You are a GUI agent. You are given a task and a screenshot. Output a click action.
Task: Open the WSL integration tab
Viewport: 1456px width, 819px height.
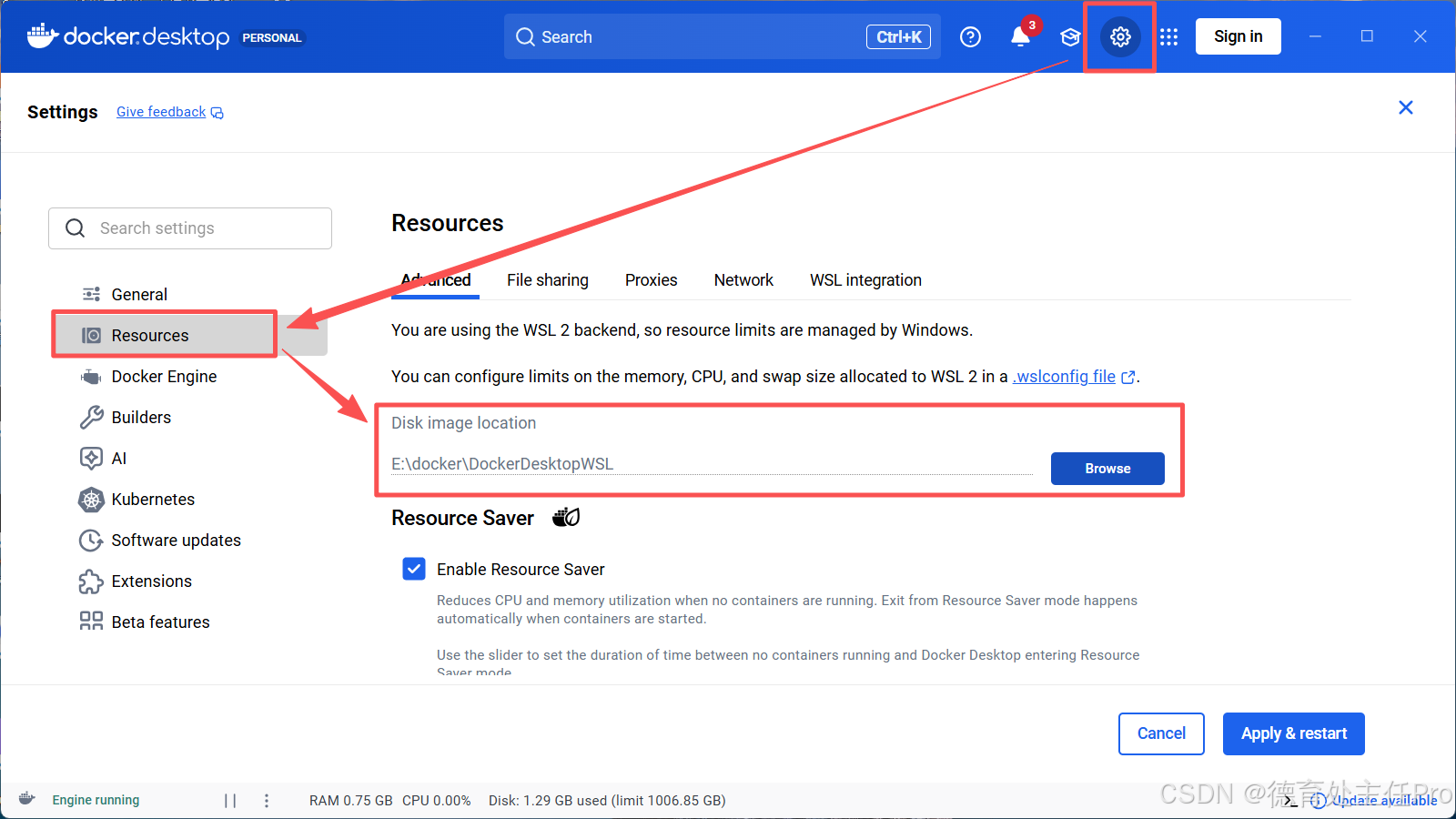click(865, 280)
